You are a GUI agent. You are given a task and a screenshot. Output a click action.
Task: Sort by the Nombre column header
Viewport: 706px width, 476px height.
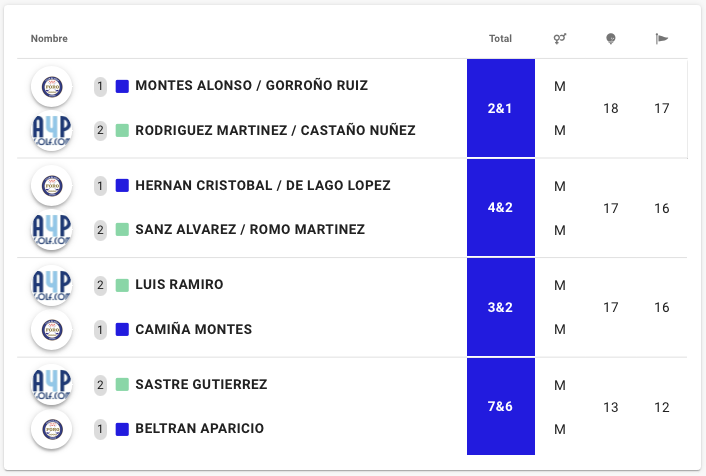click(49, 39)
